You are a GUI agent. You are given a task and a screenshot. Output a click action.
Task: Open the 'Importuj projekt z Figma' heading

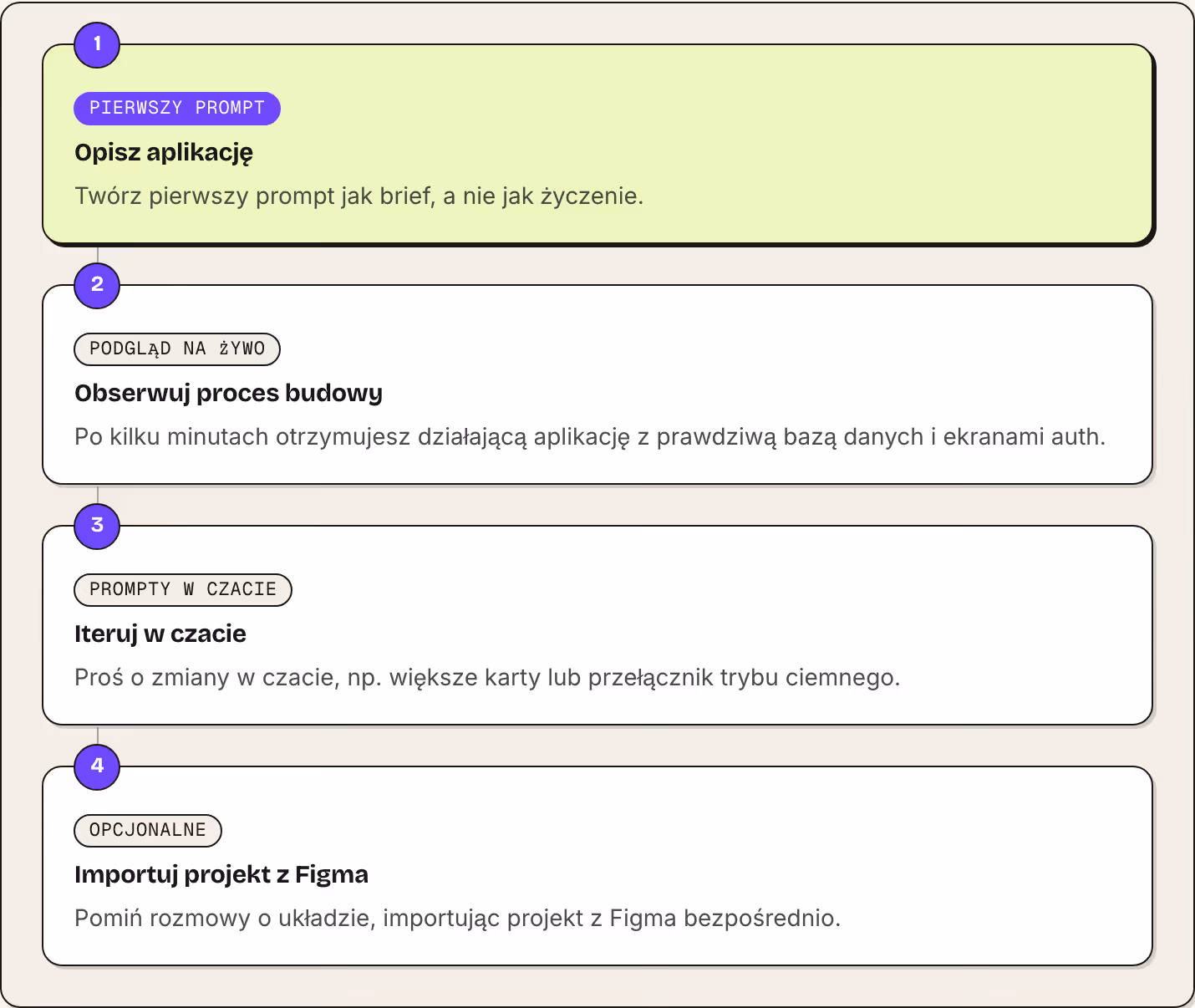point(221,875)
